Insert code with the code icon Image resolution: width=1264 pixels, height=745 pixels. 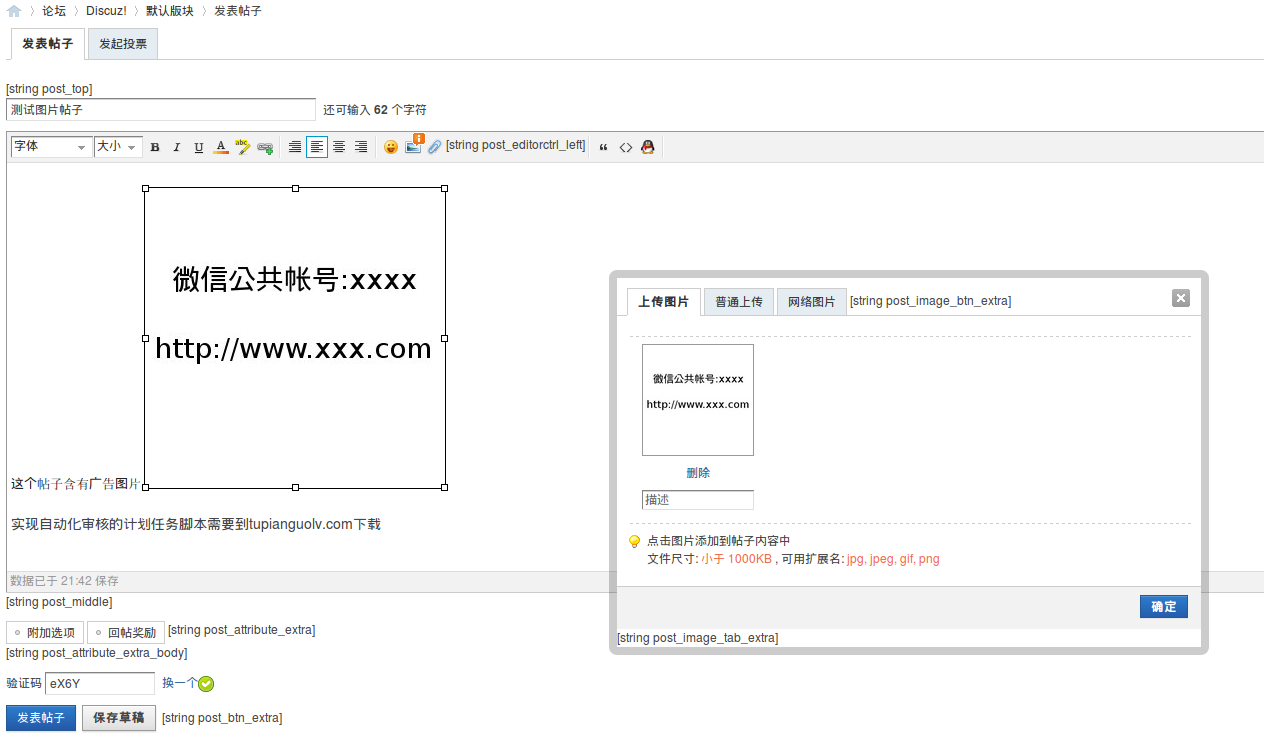click(x=626, y=147)
